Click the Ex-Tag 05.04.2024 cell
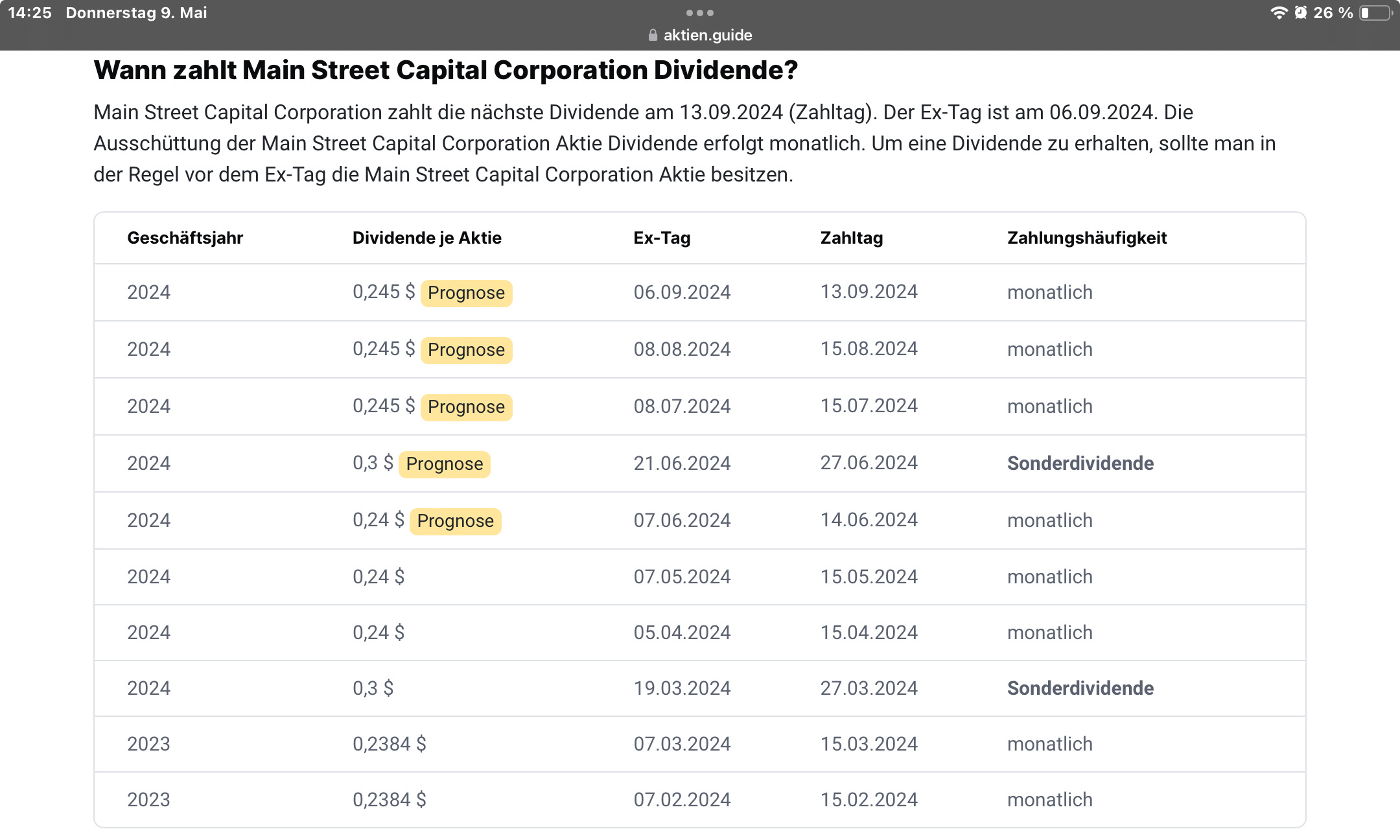Viewport: 1400px width, 840px height. 682,633
